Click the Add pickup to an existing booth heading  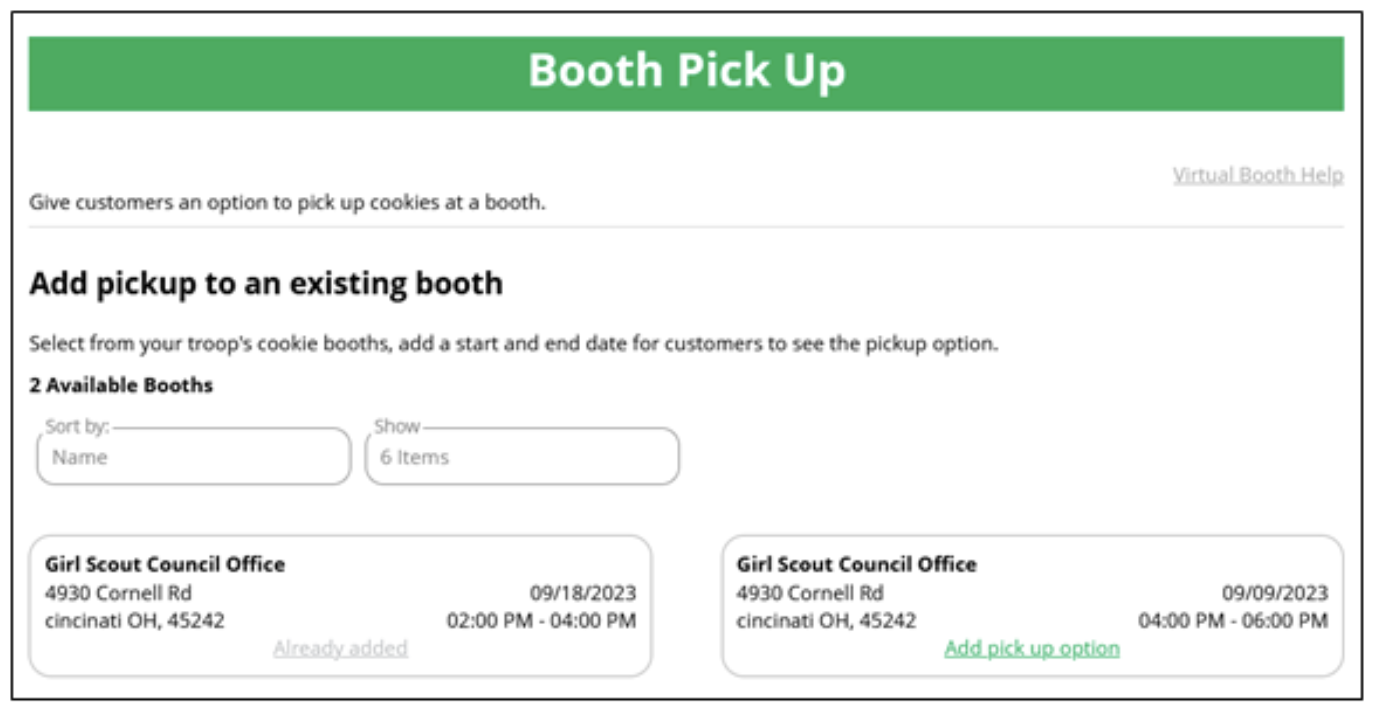click(x=266, y=284)
